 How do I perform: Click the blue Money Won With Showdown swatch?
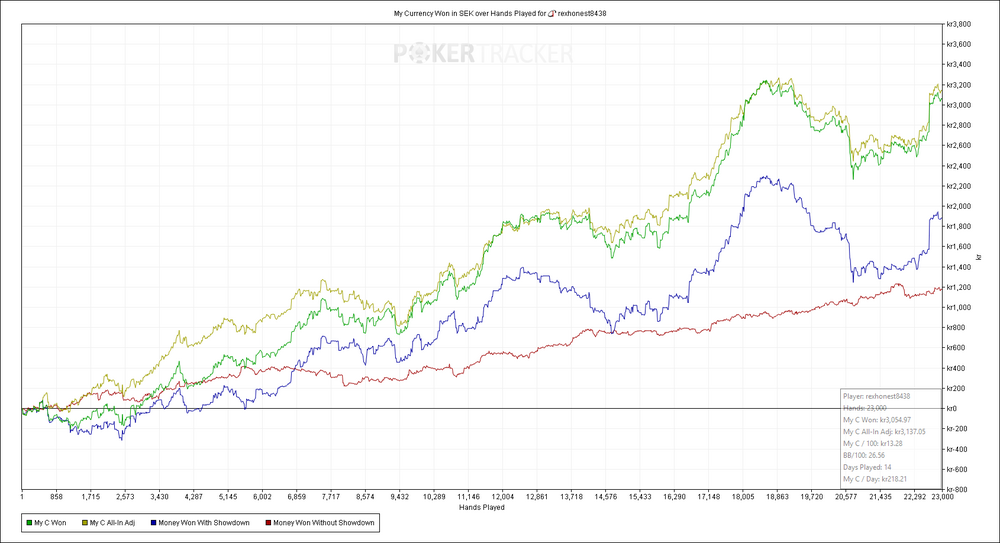click(153, 523)
